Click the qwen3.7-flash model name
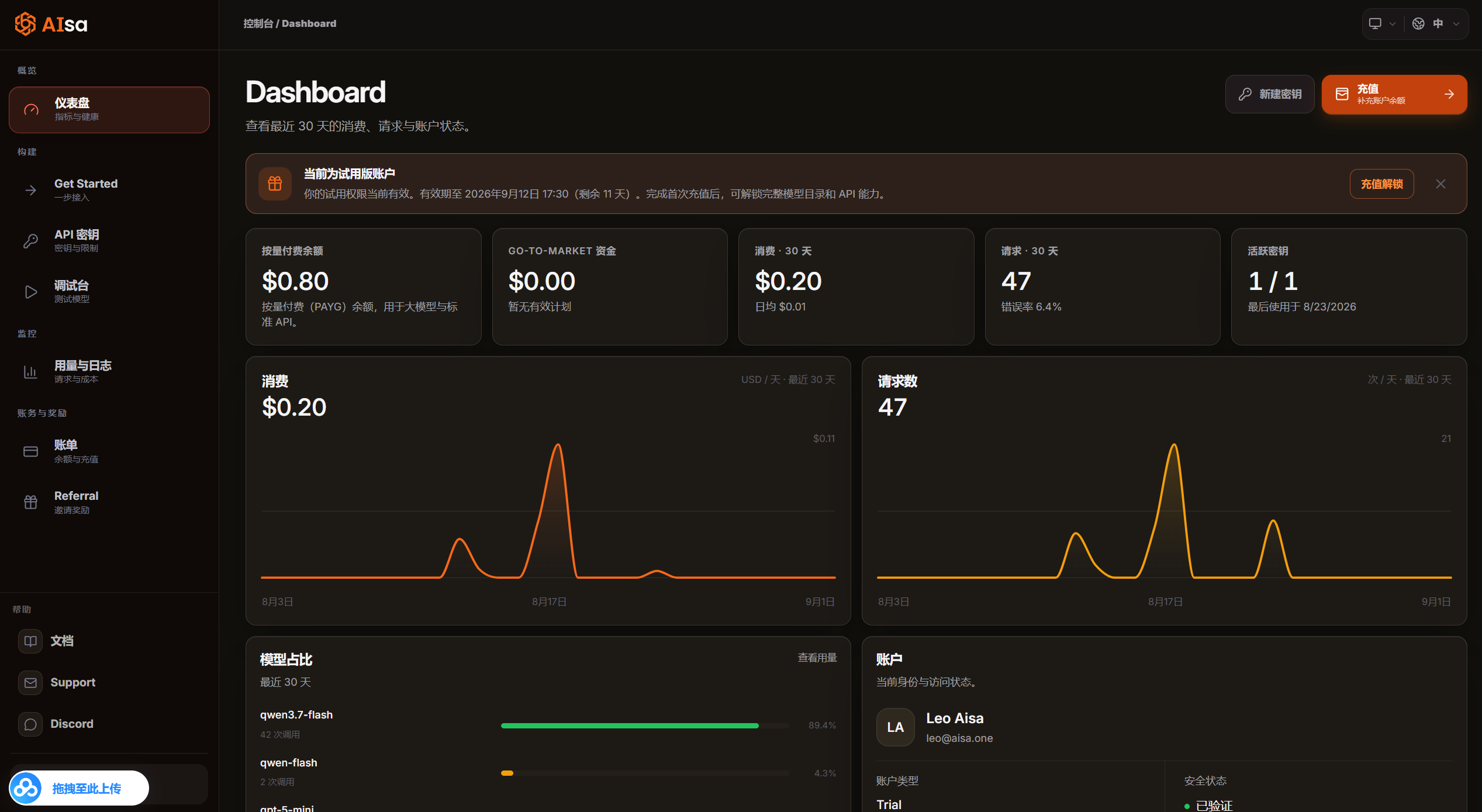Image resolution: width=1482 pixels, height=812 pixels. (296, 714)
